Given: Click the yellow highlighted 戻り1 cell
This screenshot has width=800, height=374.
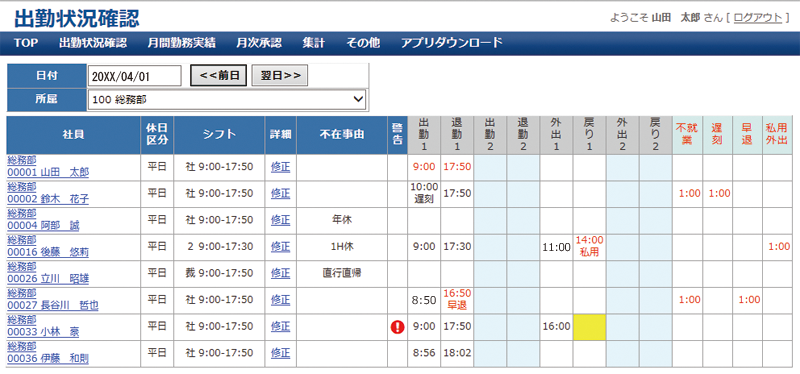Looking at the screenshot, I should (x=589, y=327).
